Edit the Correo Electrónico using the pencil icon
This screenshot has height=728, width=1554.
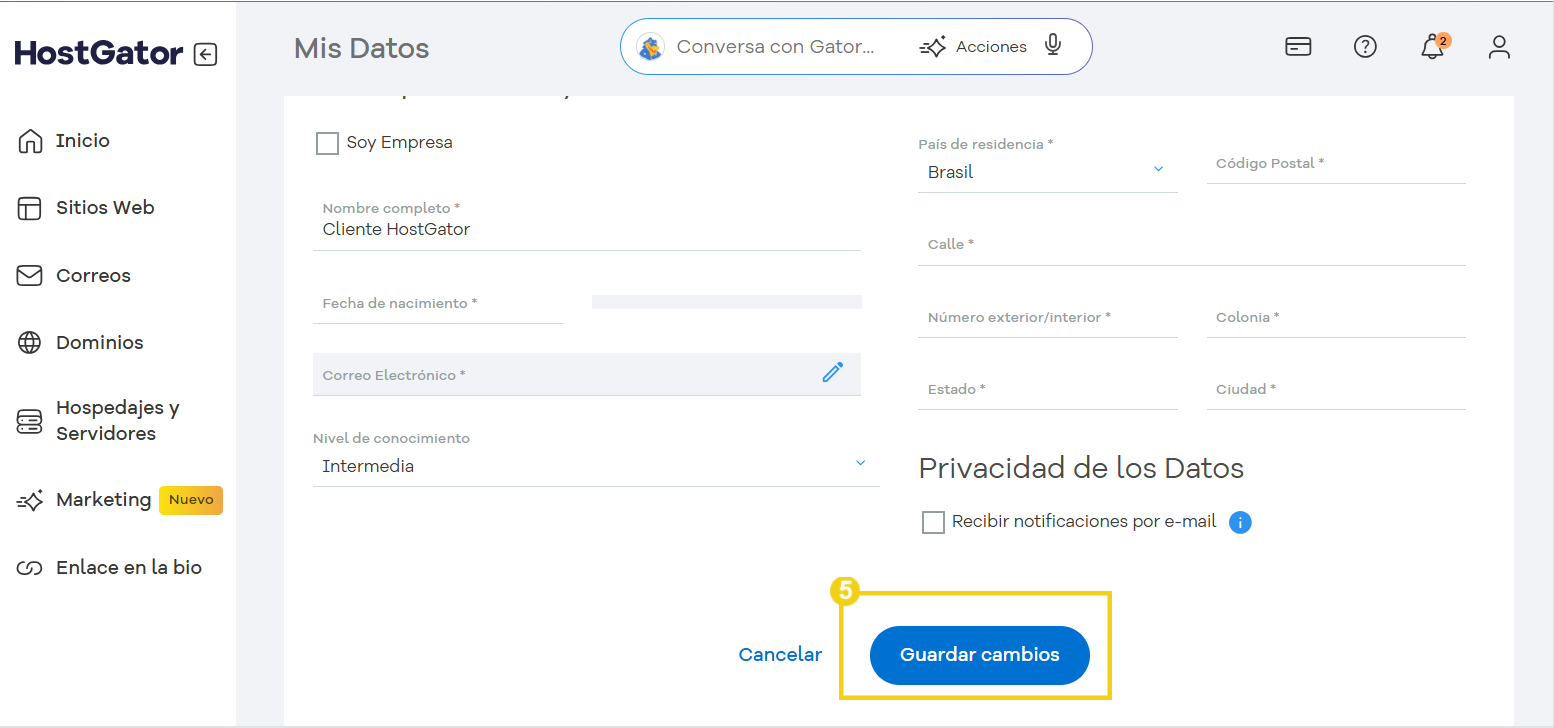coord(833,372)
